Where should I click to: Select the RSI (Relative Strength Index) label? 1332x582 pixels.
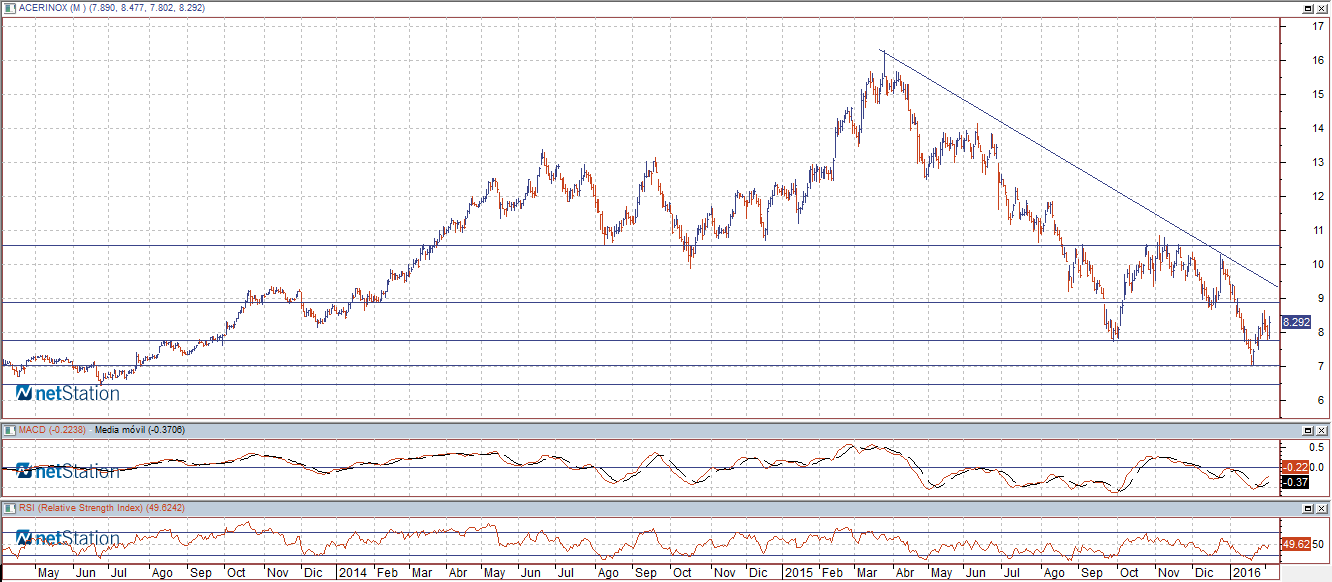coord(83,507)
